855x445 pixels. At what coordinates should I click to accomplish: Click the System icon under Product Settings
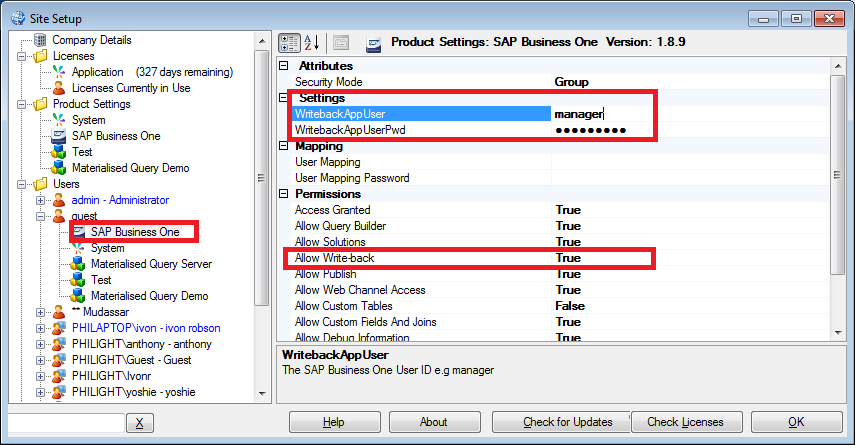(x=59, y=120)
